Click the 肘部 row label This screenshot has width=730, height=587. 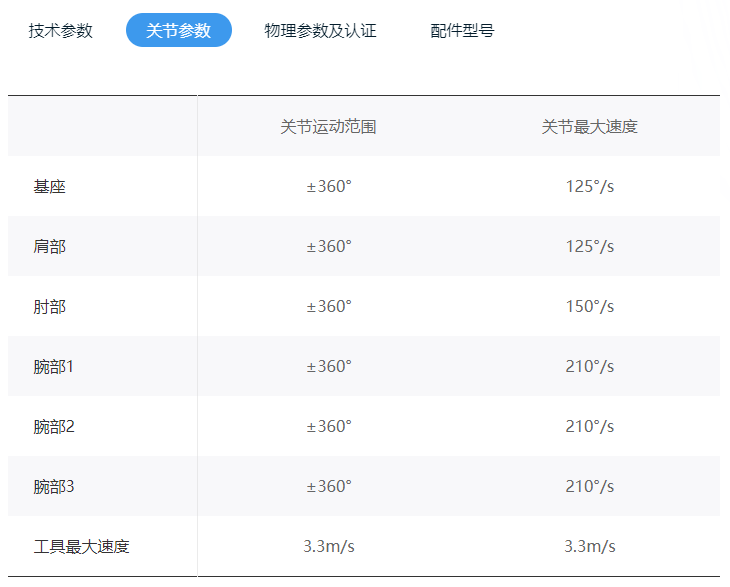[49, 307]
